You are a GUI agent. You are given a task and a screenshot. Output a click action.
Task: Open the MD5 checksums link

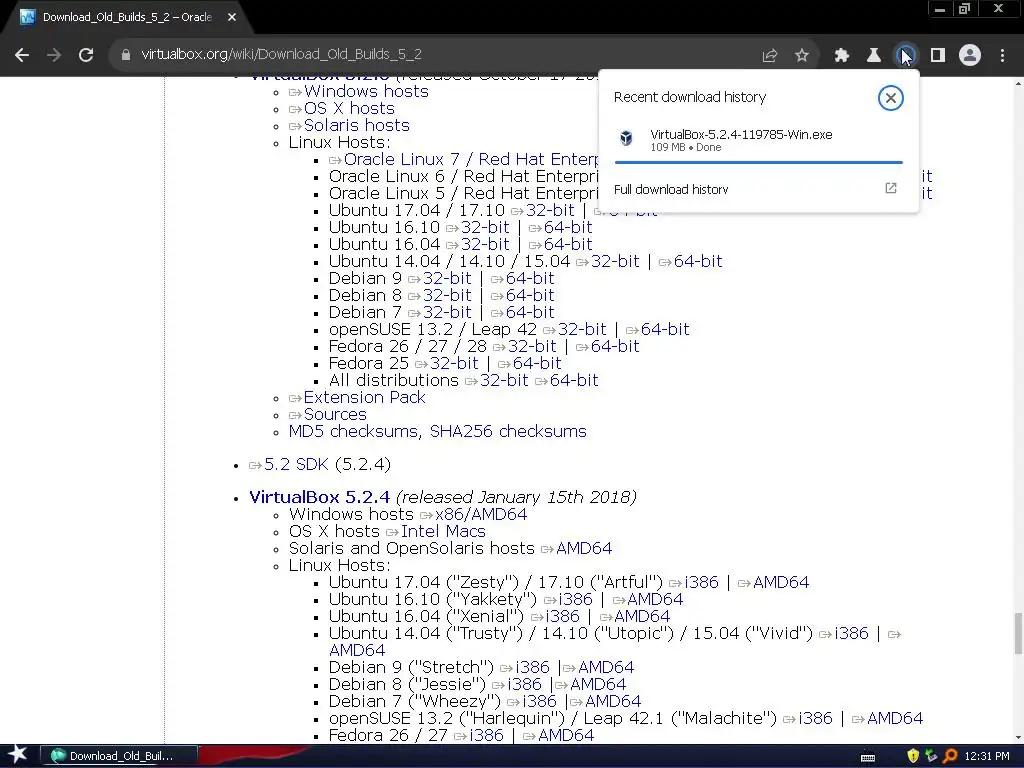(355, 432)
